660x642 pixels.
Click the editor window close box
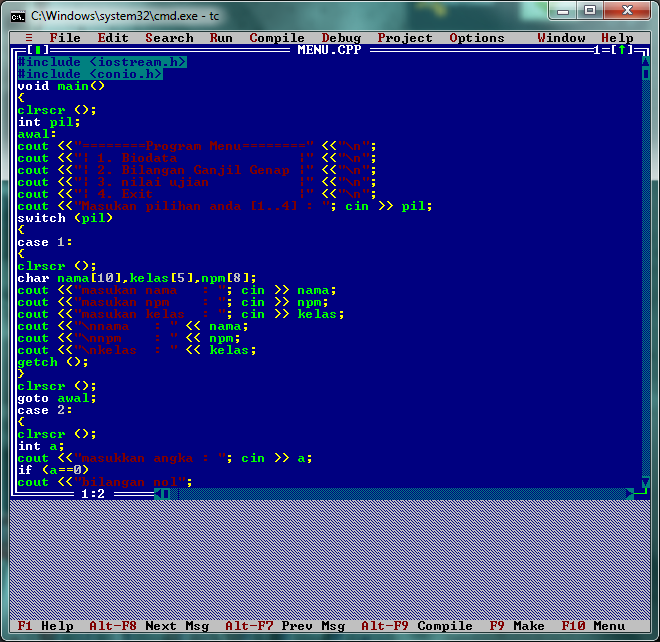38,50
